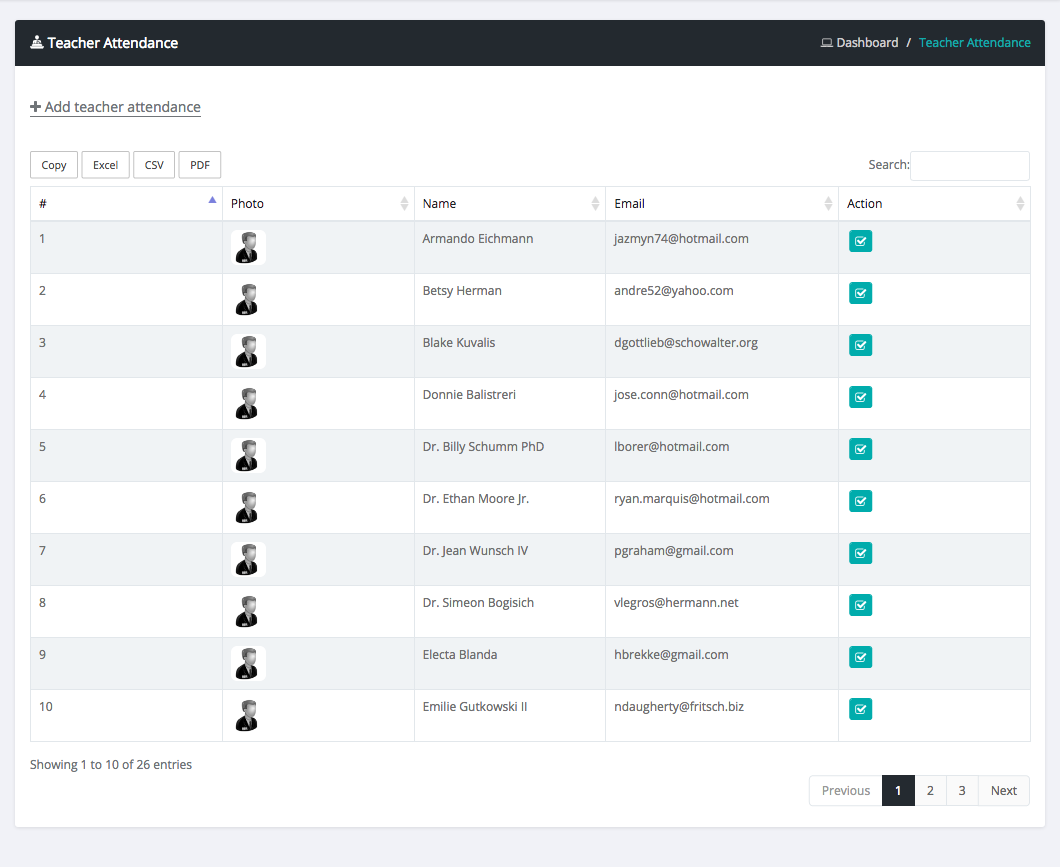
Task: Export table as PDF
Action: coord(199,165)
